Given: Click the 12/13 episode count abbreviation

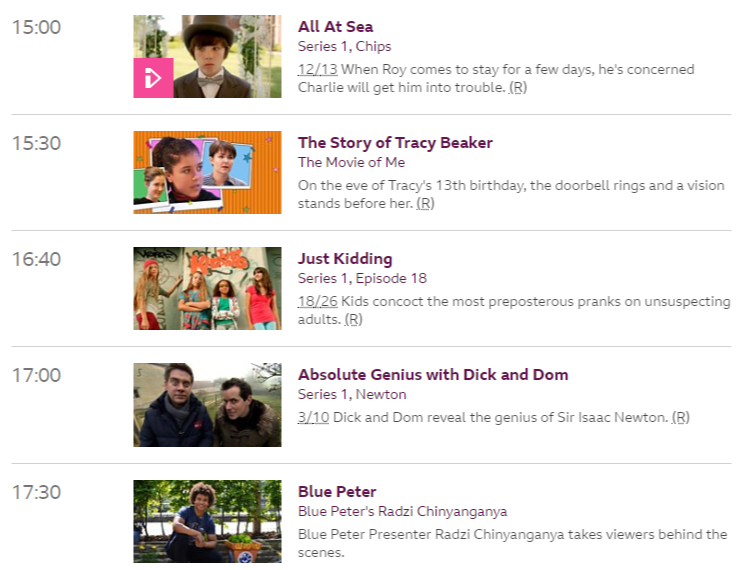Looking at the screenshot, I should [x=318, y=69].
